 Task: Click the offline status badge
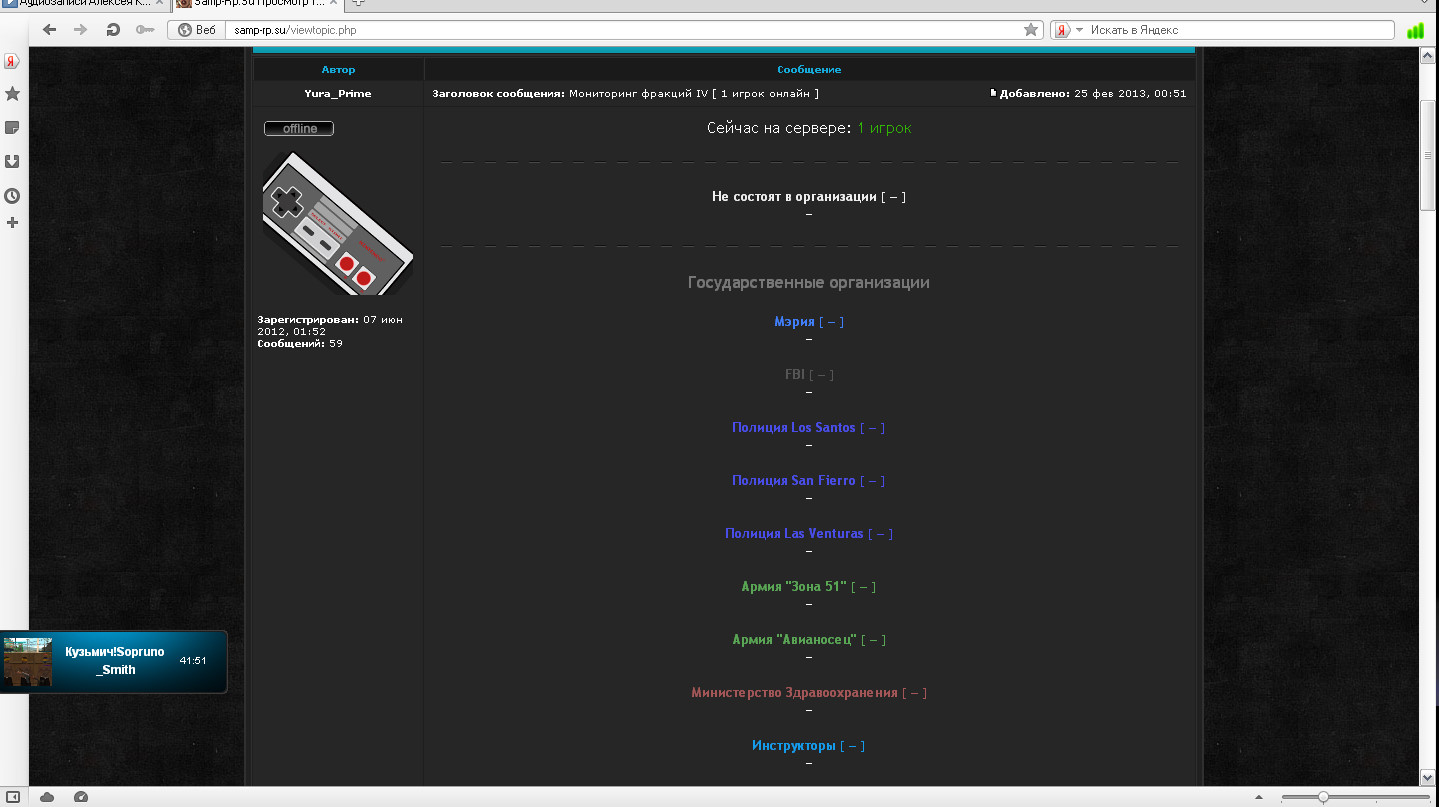pos(299,128)
